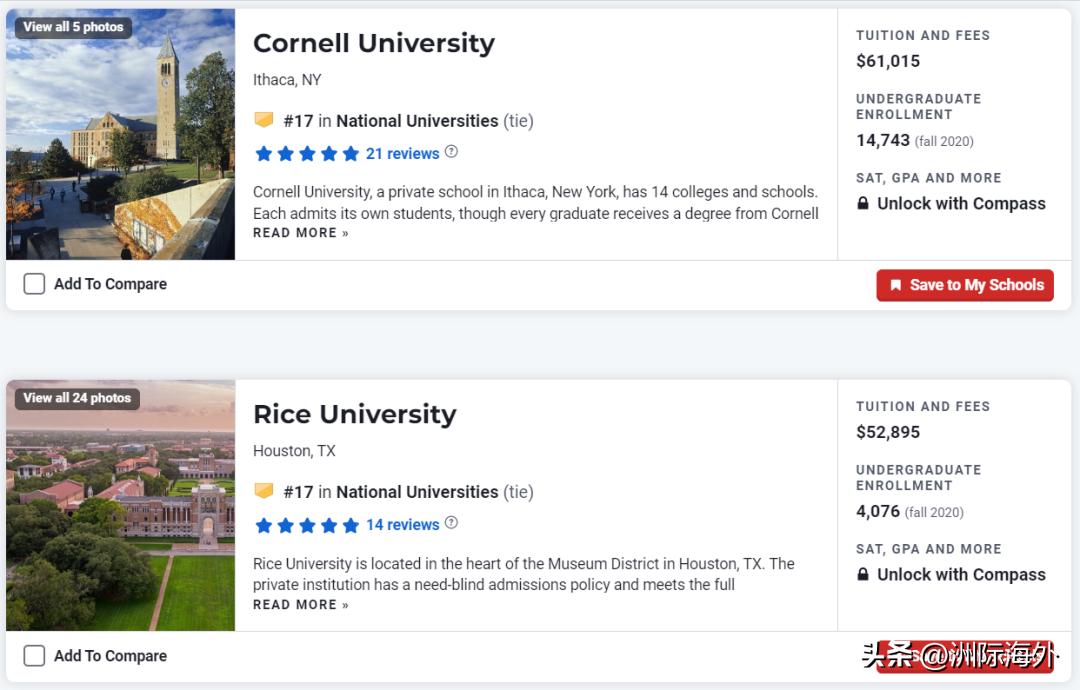
Task: Open the Rice University title link
Action: (354, 414)
